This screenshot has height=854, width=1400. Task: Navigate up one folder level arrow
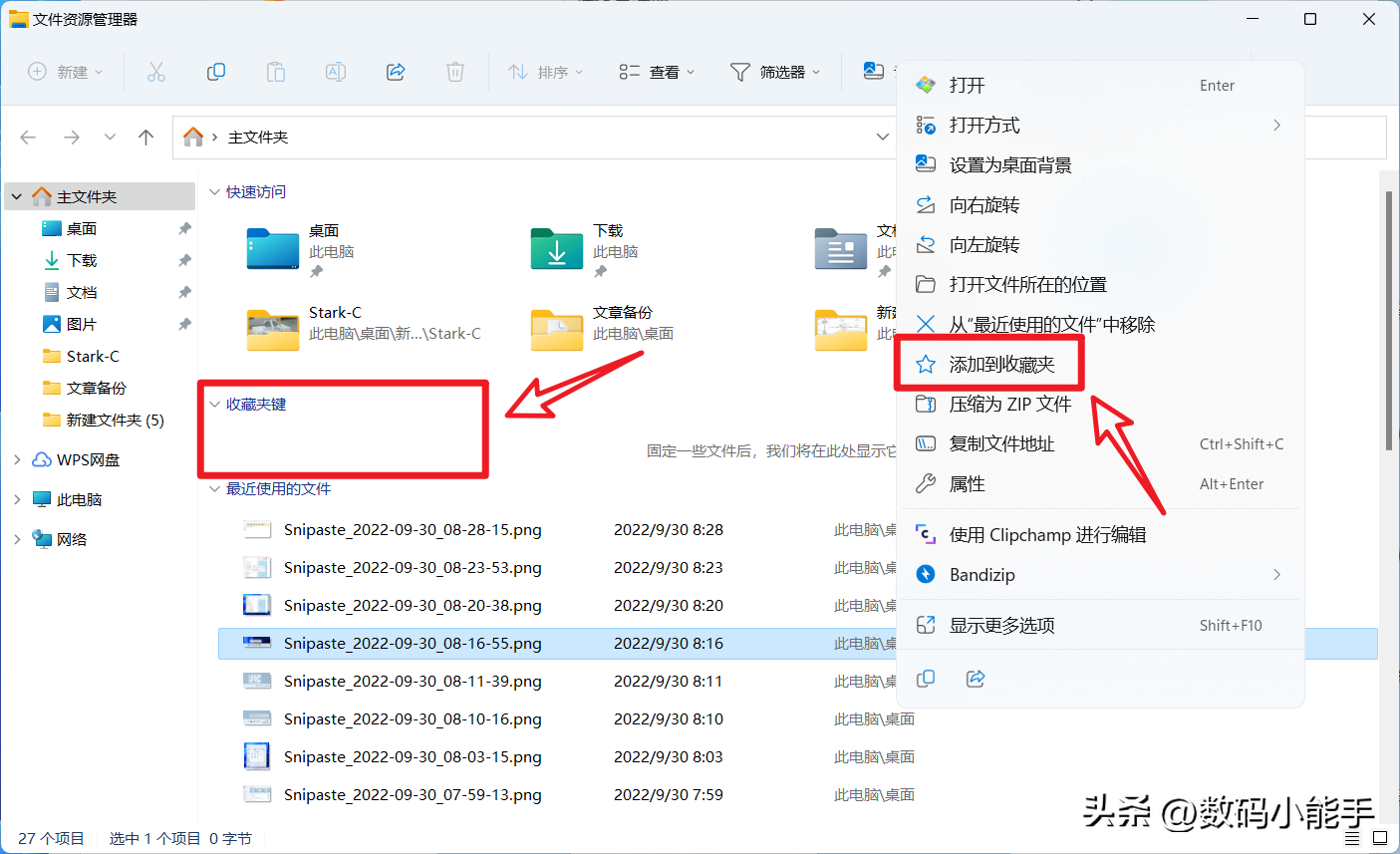coord(146,138)
